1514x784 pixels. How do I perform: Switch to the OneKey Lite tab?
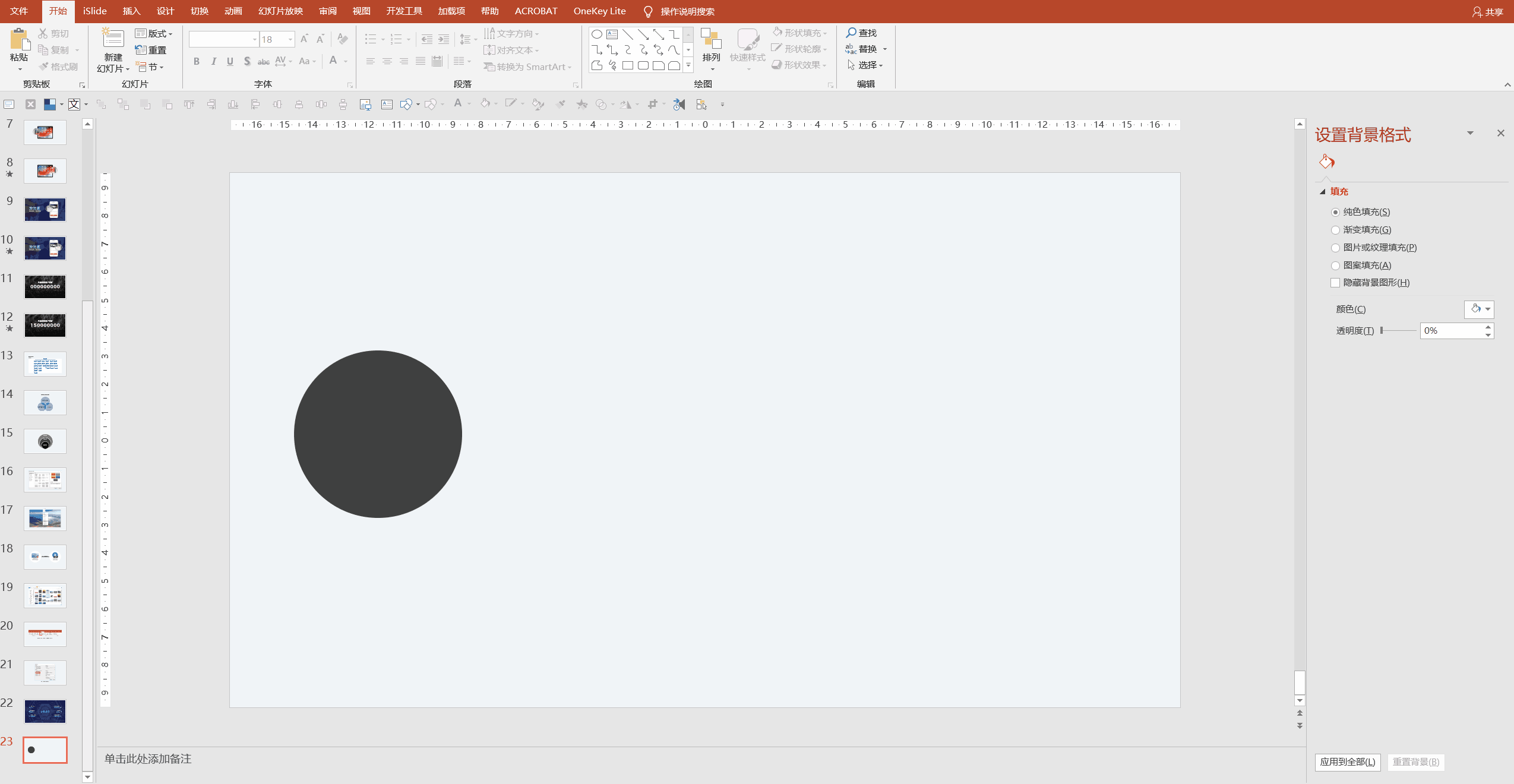click(599, 11)
